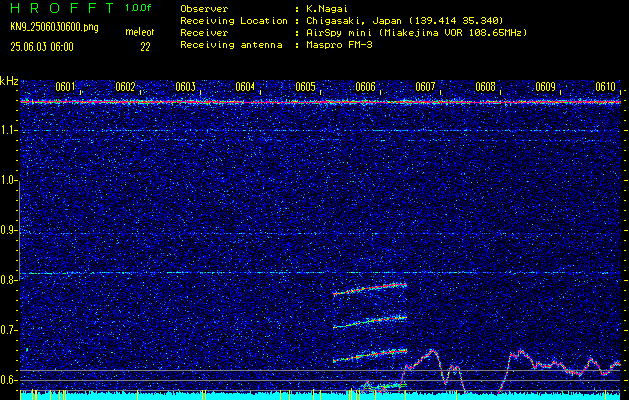
Task: Select the Receiving Location label
Action: (x=234, y=20)
